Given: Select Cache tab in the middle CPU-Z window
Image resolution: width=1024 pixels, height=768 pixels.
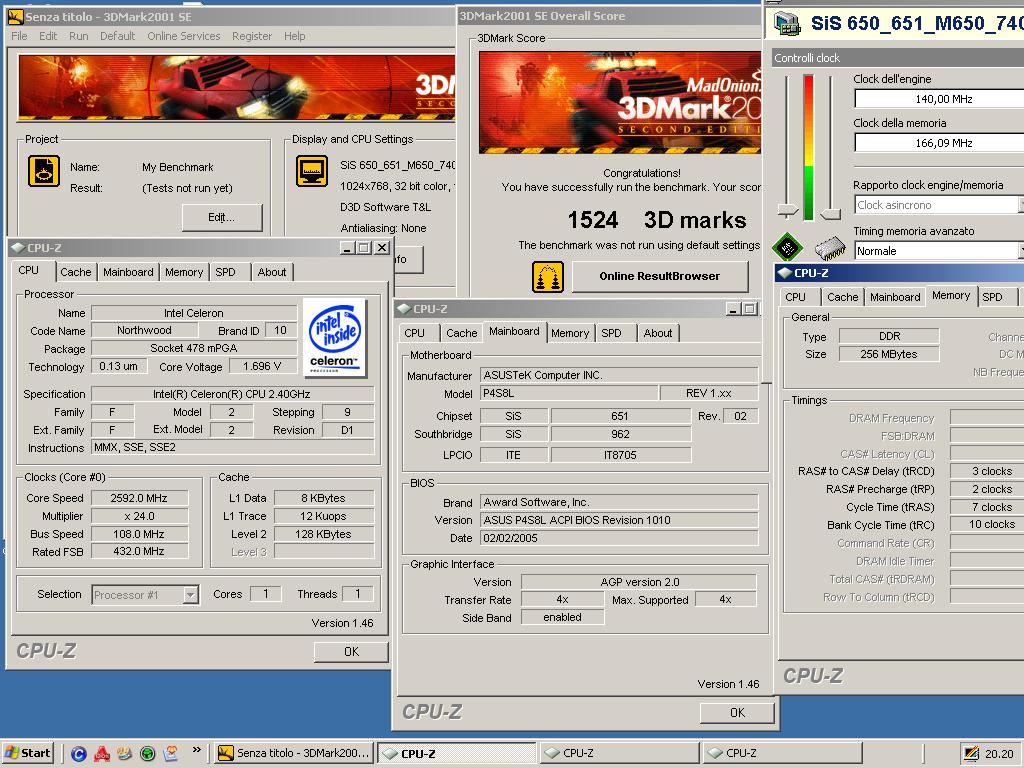Looking at the screenshot, I should click(462, 333).
